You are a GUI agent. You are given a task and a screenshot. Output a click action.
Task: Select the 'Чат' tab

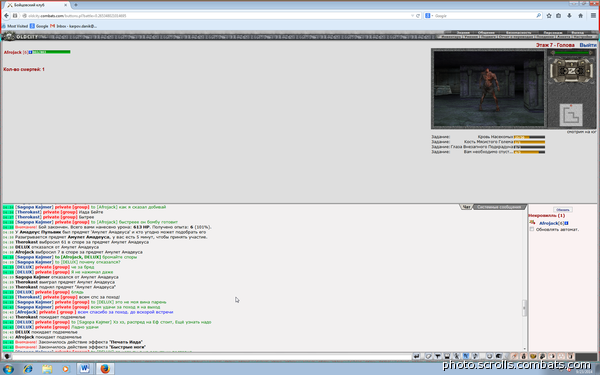click(466, 207)
